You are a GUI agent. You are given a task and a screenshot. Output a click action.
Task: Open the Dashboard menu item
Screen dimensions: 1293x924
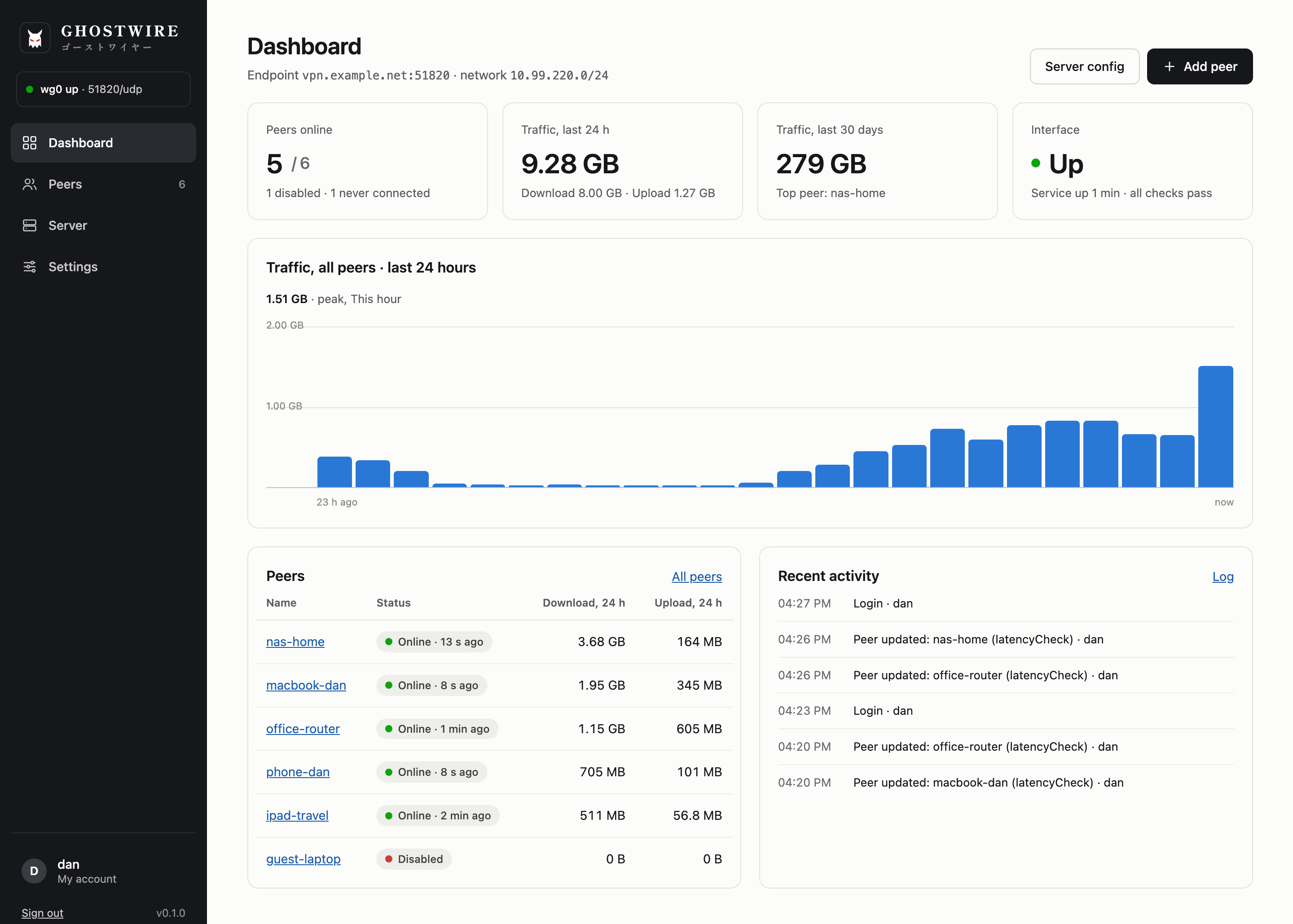pos(104,143)
